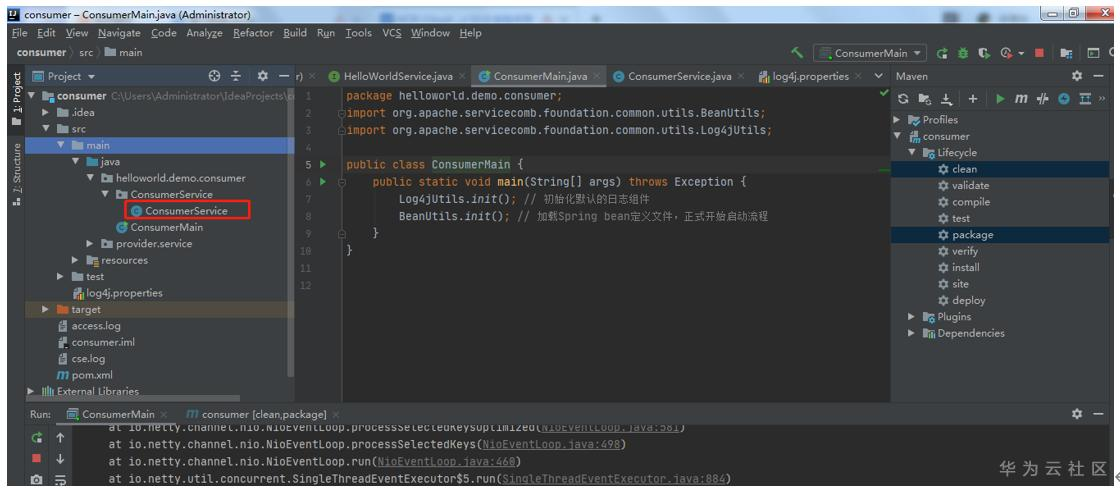Toggle Skip Tests mode in Maven toolbar
The image size is (1120, 494).
[1064, 99]
